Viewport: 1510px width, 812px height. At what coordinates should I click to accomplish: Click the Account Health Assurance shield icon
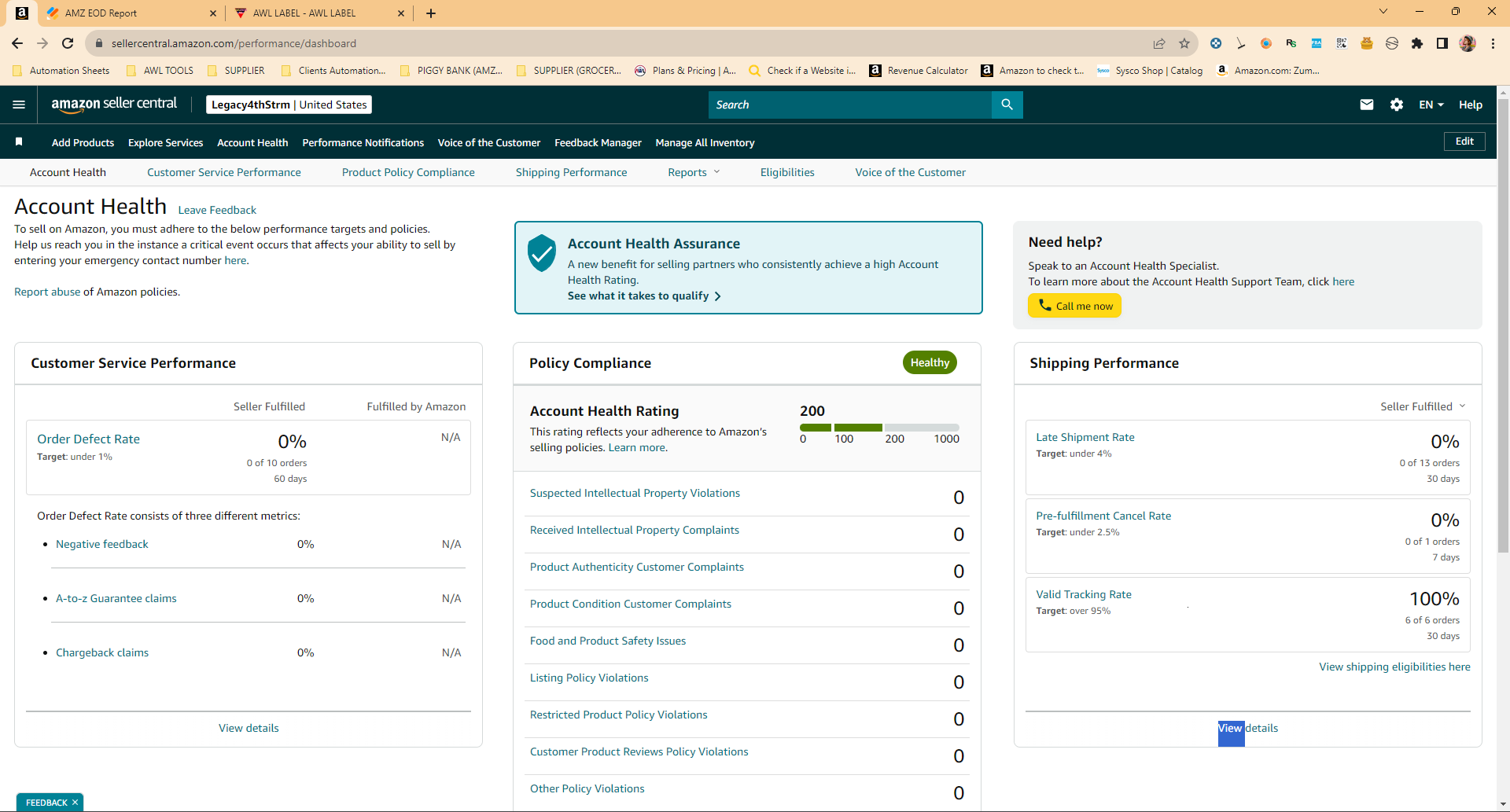click(x=542, y=252)
